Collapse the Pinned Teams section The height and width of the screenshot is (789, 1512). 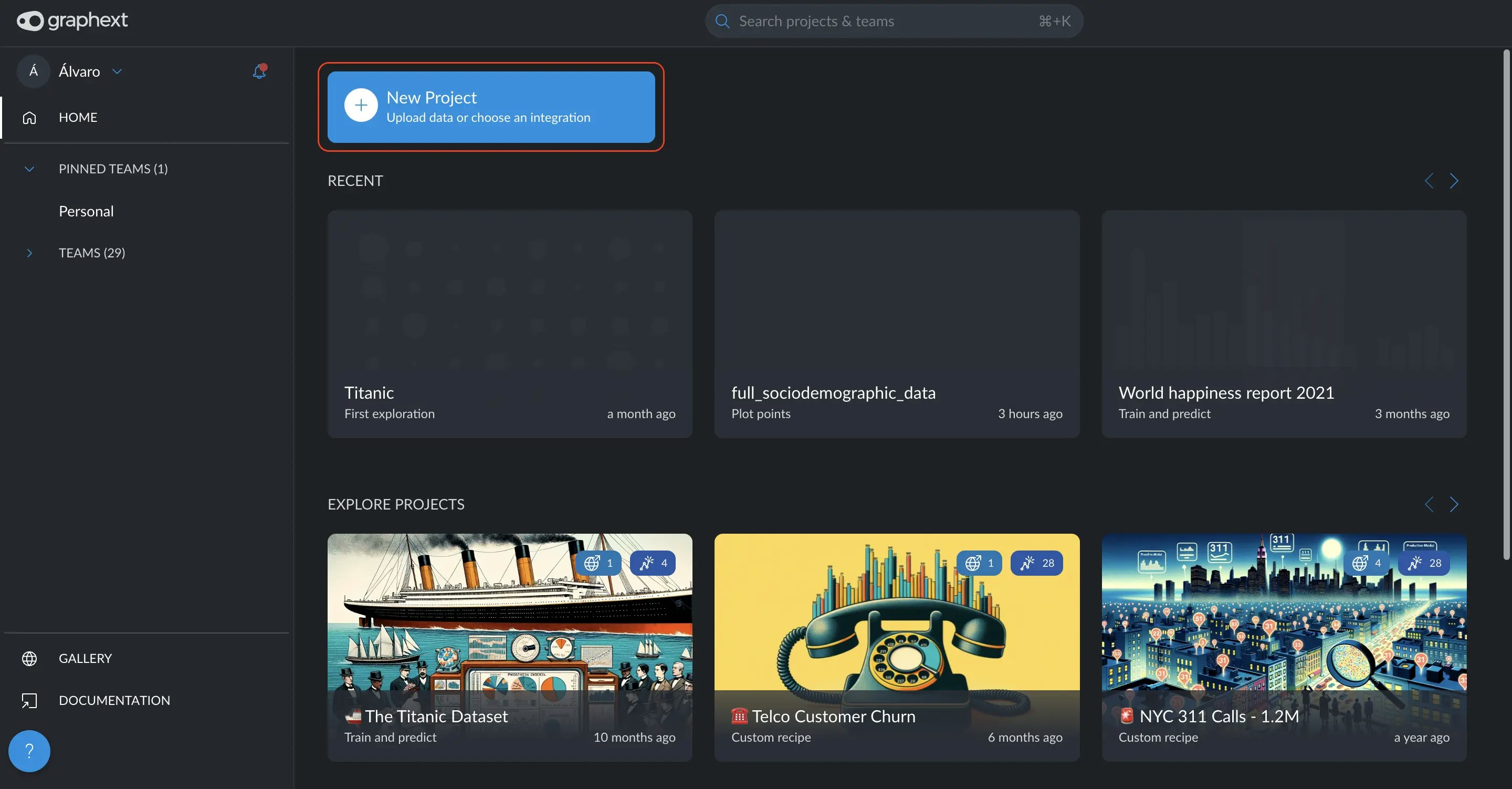pos(29,169)
